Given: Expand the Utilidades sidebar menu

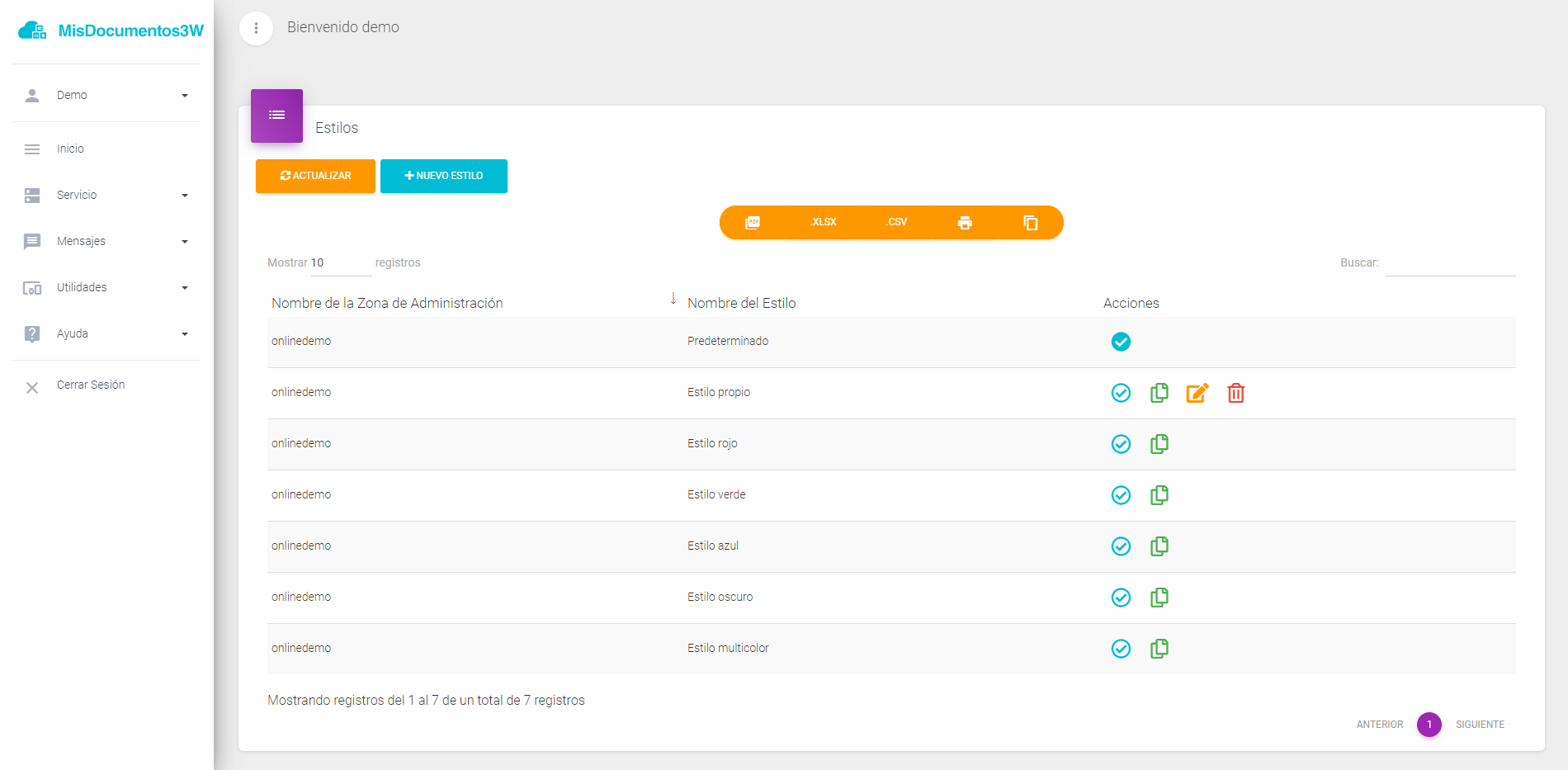Looking at the screenshot, I should pos(106,288).
